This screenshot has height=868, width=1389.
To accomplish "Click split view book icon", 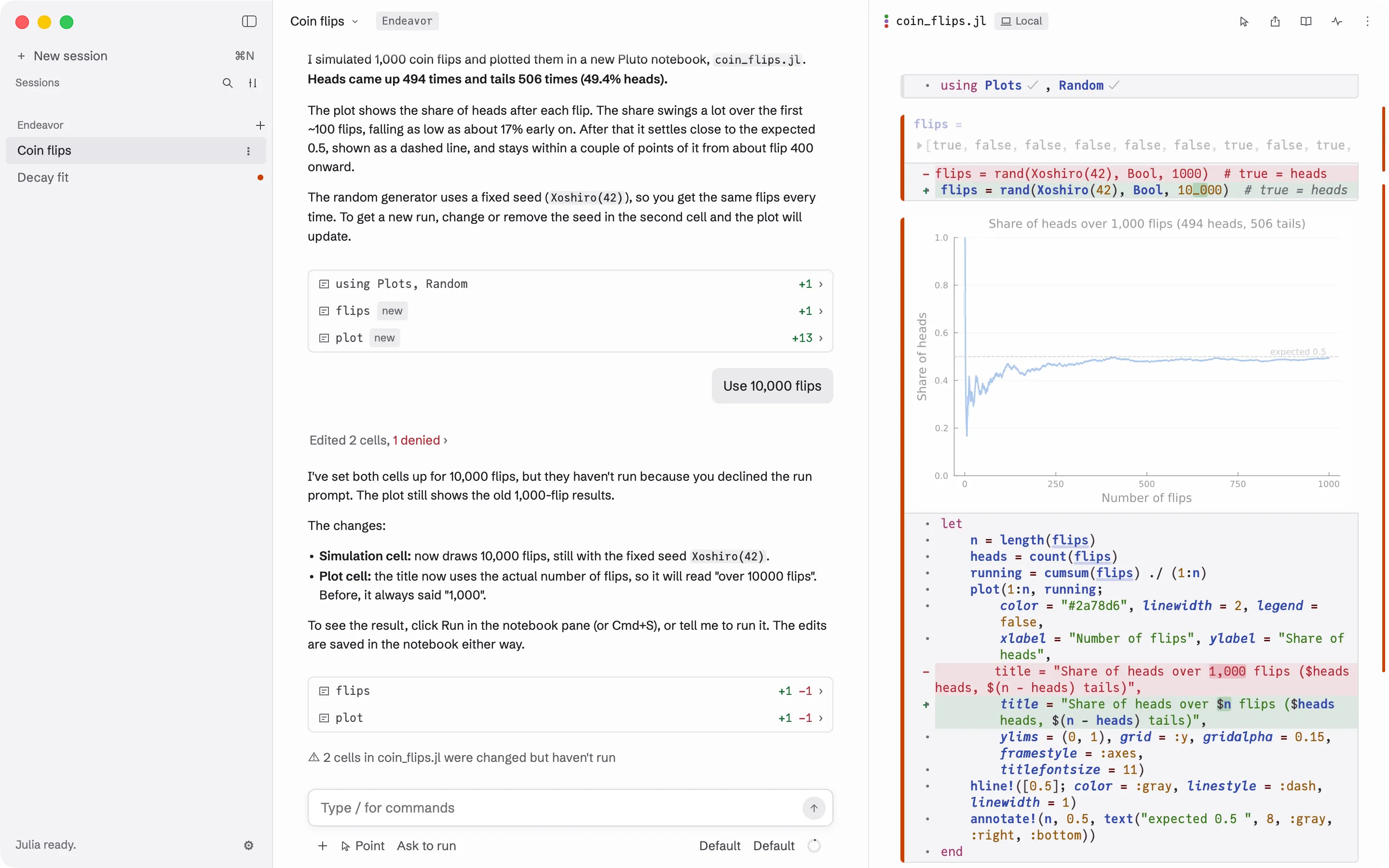I will 1306,21.
